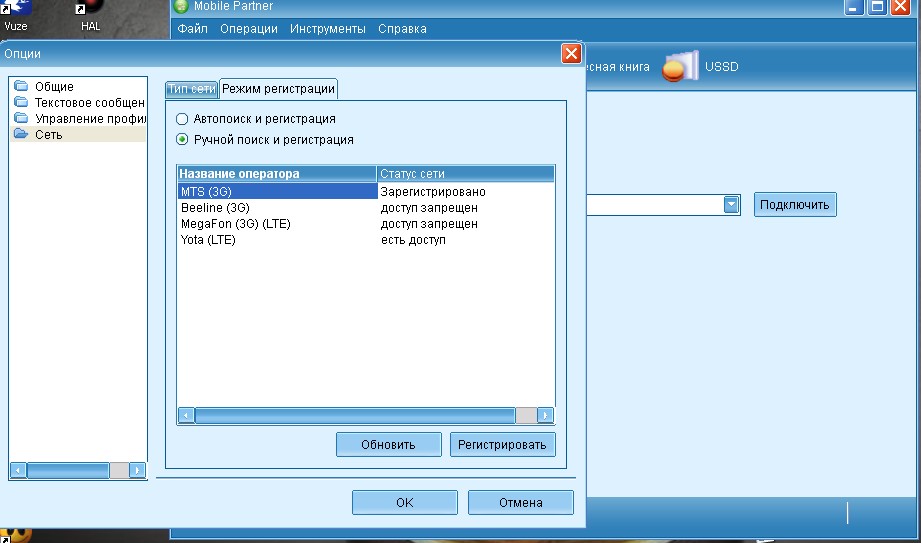Open the Инструменты menu
The image size is (921, 543).
(x=328, y=29)
